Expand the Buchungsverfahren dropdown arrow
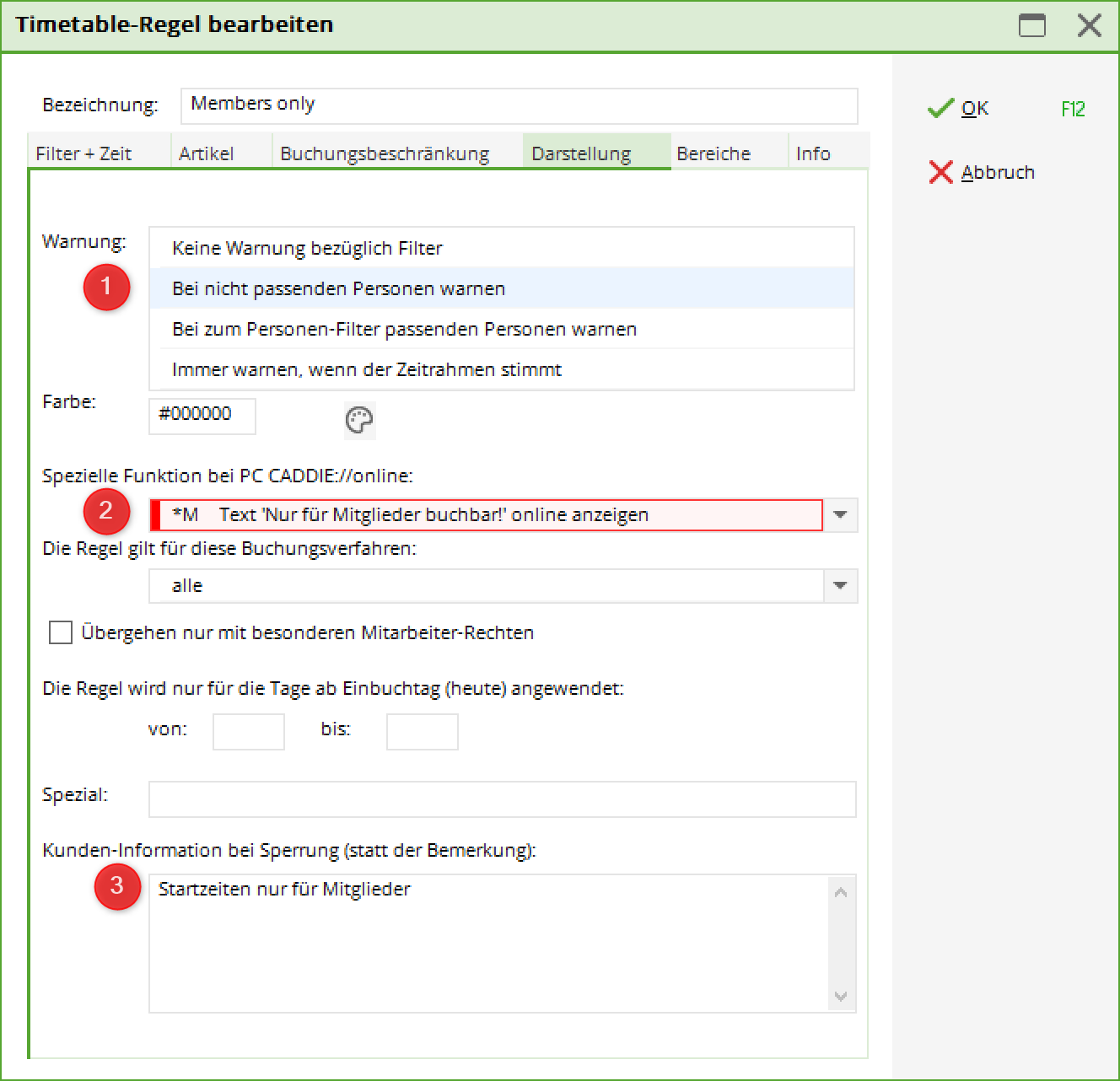Viewport: 1120px width, 1081px height. pyautogui.click(x=840, y=586)
